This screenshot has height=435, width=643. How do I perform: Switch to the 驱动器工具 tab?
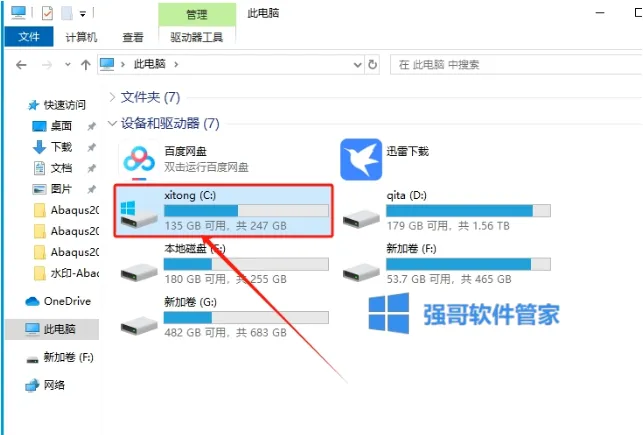tap(196, 37)
